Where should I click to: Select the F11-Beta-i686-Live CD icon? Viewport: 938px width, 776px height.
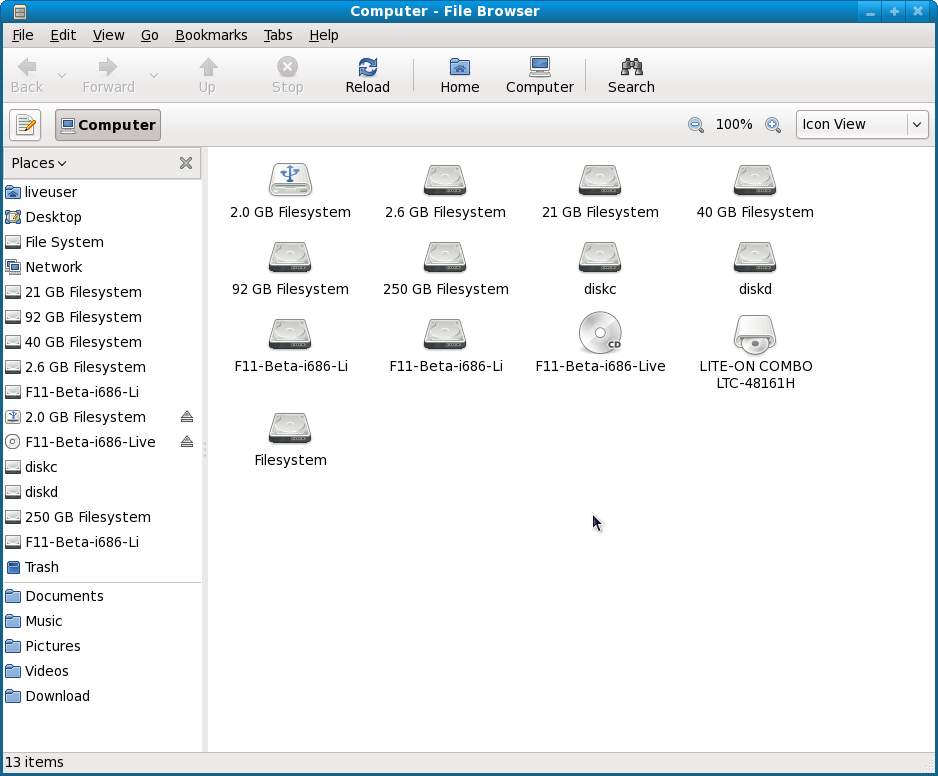click(600, 333)
